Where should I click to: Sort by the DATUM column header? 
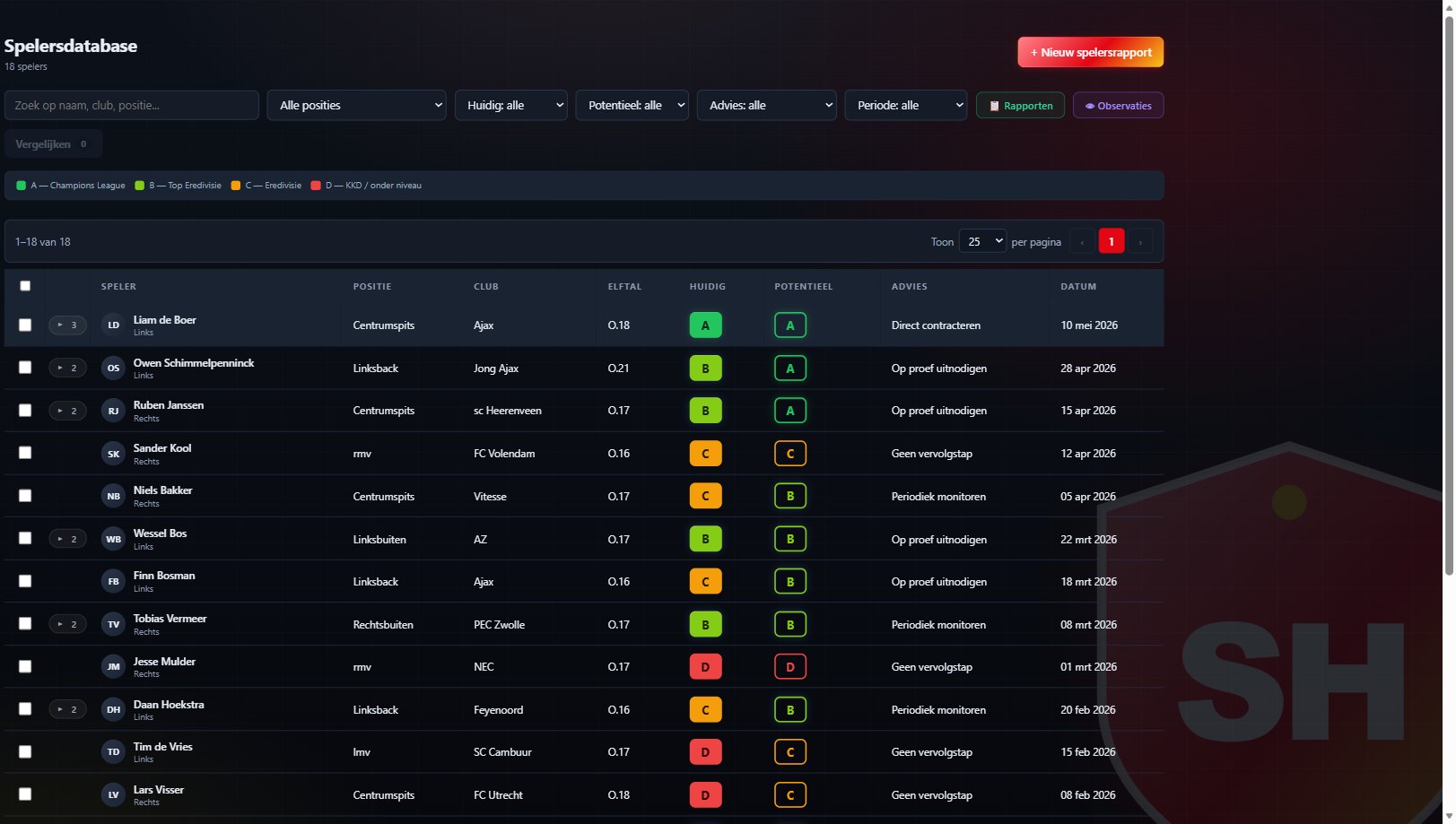[x=1078, y=287]
